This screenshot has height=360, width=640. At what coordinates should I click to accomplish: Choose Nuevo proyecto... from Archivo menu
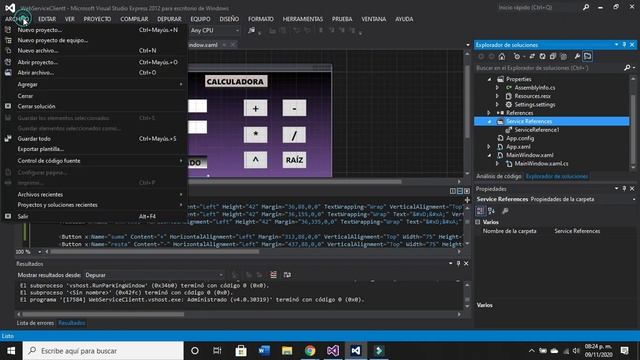(94, 30)
